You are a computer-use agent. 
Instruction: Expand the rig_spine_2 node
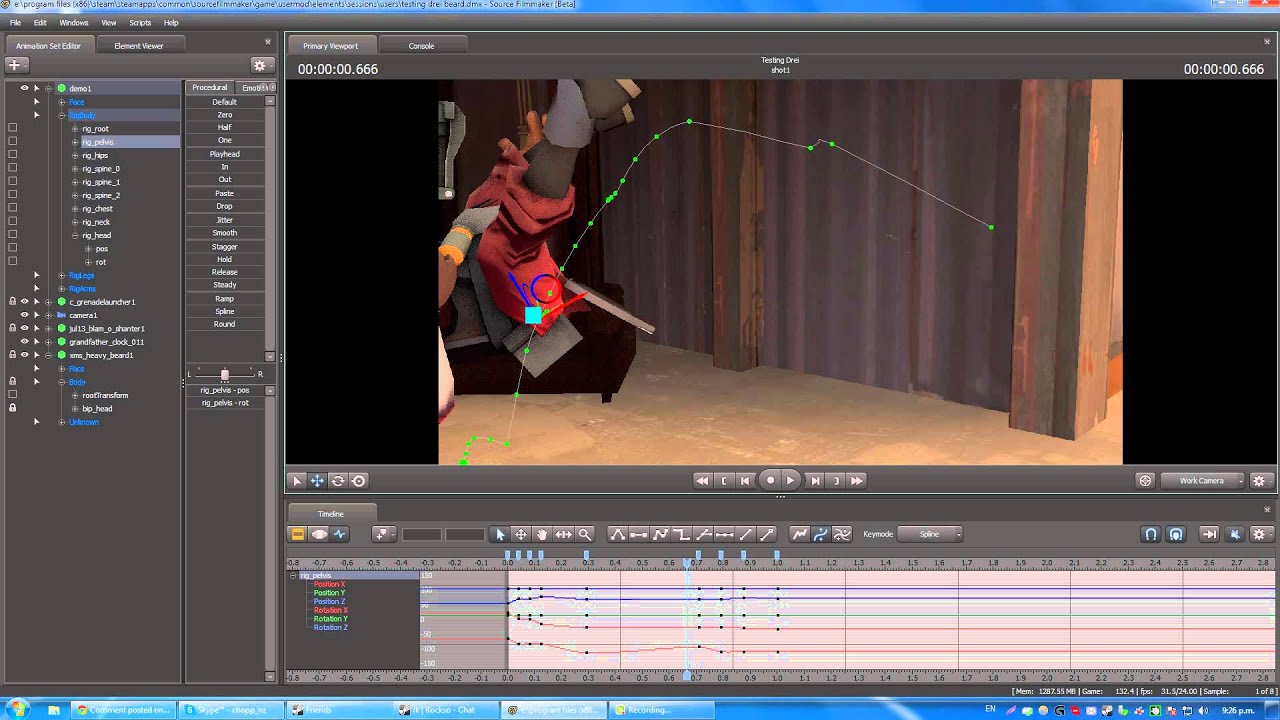point(75,195)
